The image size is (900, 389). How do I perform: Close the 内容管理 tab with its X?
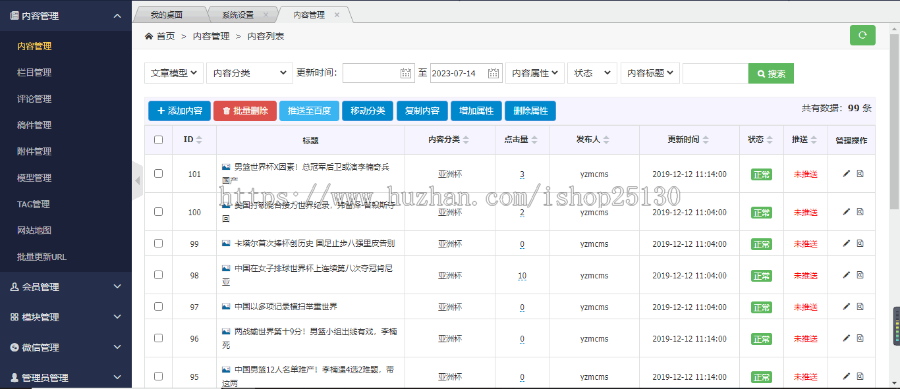[x=336, y=14]
